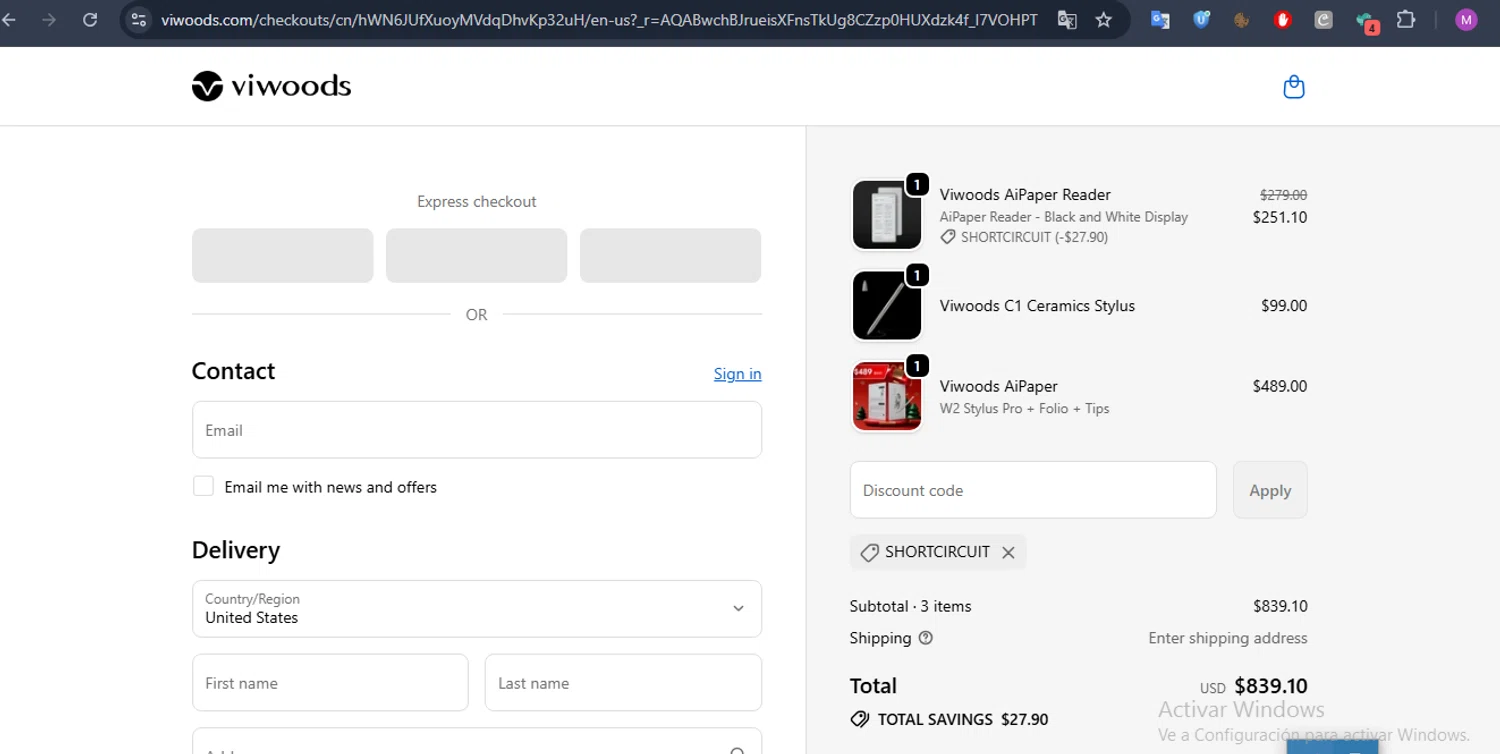Click the browser back arrow

click(9, 19)
